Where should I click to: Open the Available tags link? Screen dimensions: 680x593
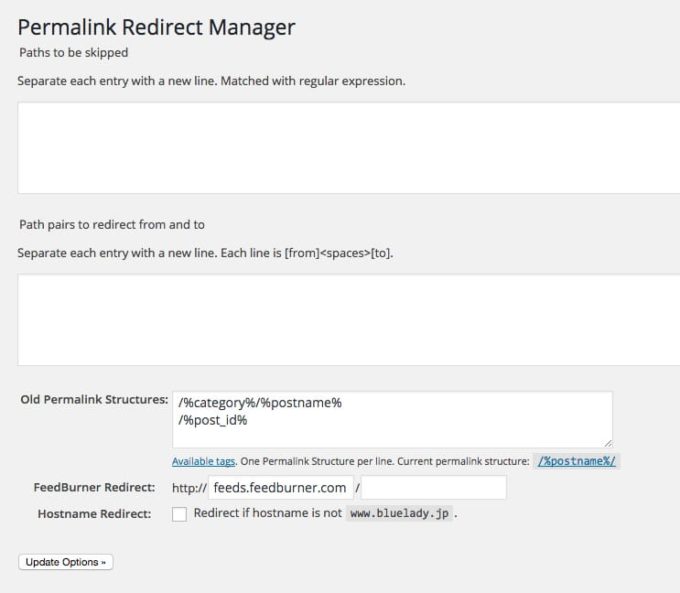pyautogui.click(x=203, y=462)
